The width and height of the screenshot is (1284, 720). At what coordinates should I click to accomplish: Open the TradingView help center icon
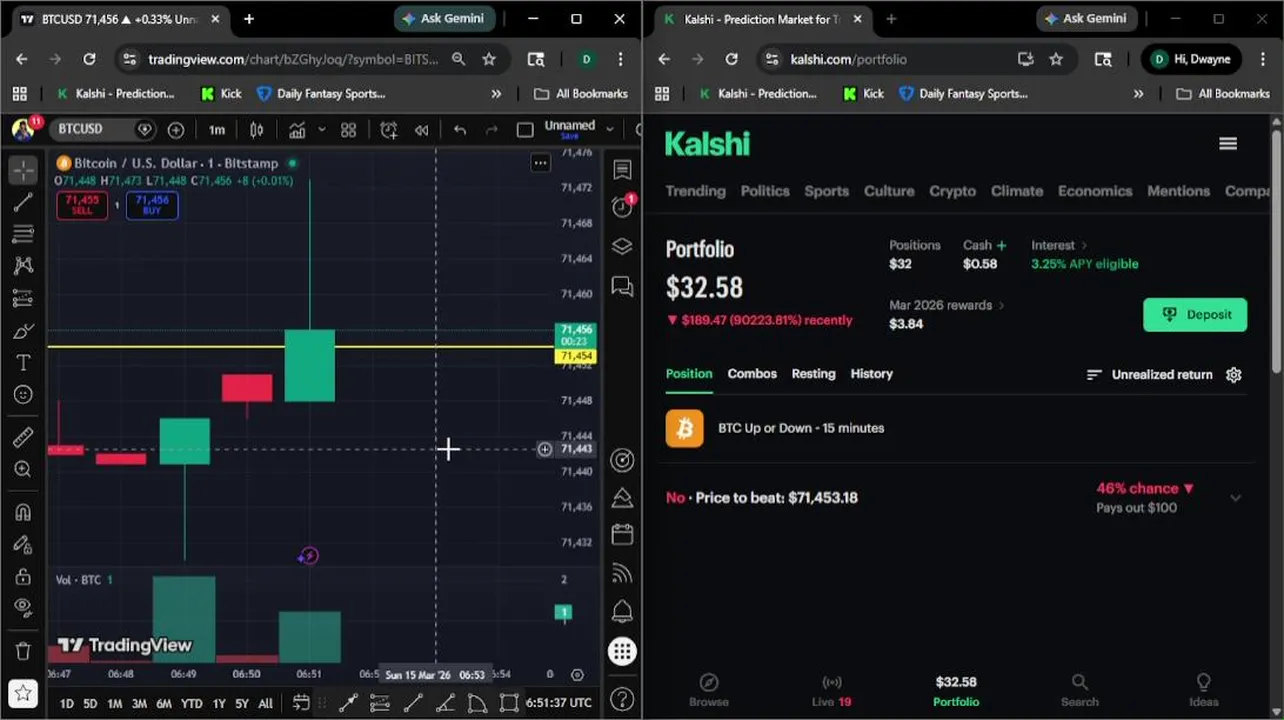[x=622, y=698]
